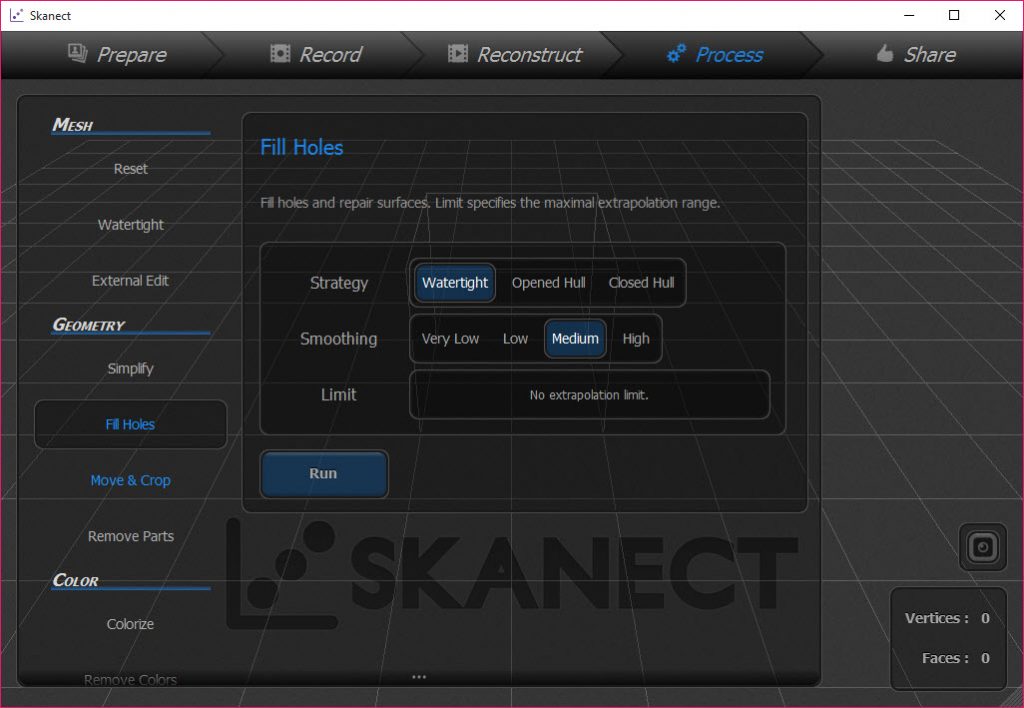Click the Mesh section heading
This screenshot has width=1024, height=708.
[72, 124]
